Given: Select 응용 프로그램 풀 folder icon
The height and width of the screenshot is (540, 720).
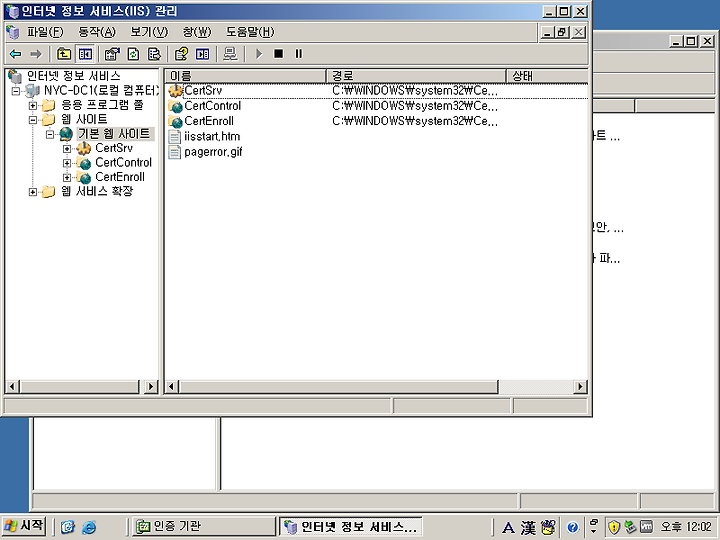Looking at the screenshot, I should point(48,106).
